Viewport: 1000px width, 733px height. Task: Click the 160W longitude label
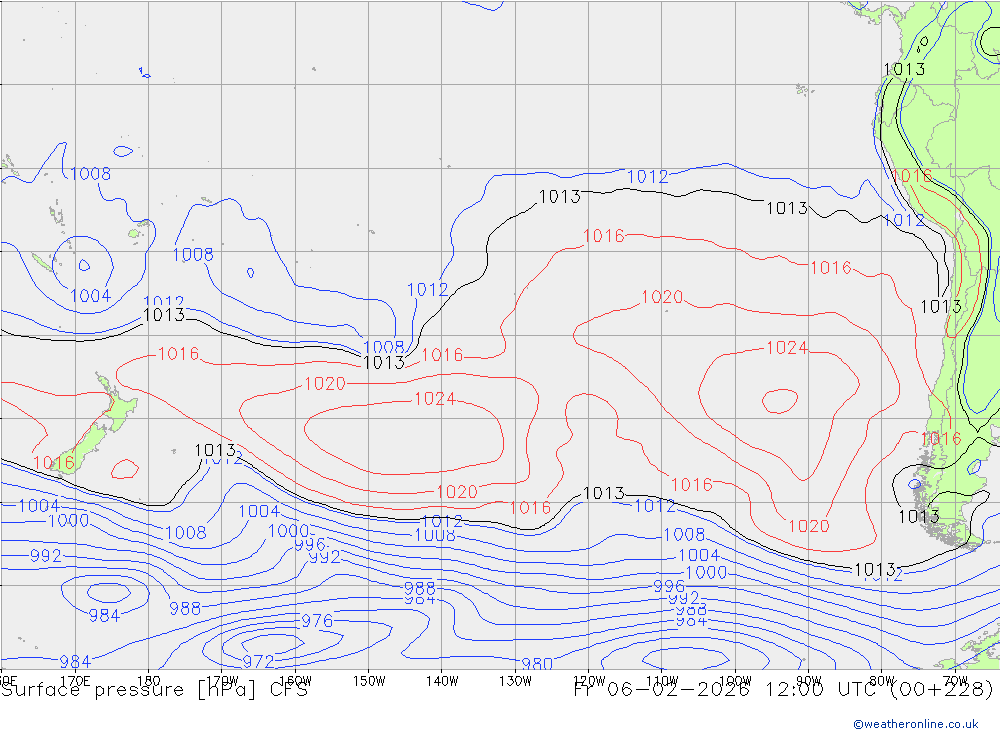tap(295, 681)
